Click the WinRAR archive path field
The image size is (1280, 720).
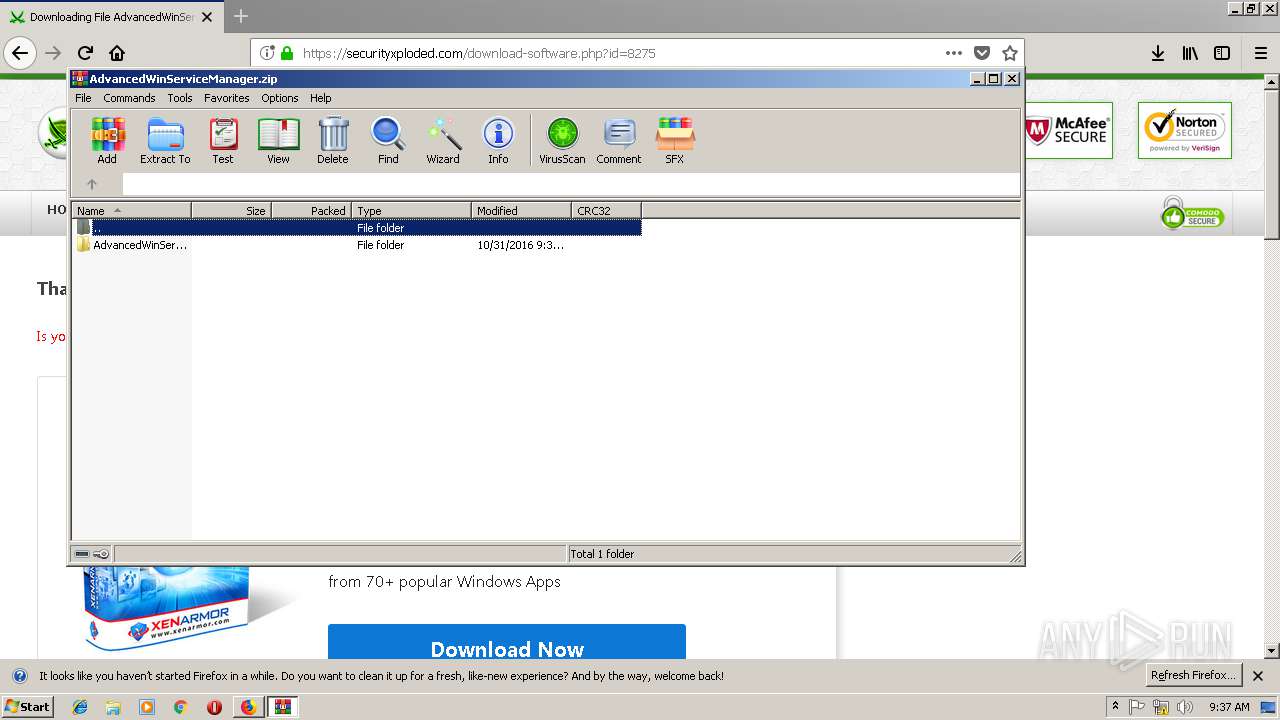(571, 184)
